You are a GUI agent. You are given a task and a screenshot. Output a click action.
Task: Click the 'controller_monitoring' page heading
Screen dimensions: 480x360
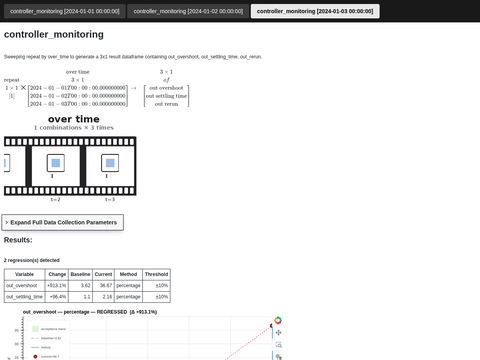click(54, 34)
